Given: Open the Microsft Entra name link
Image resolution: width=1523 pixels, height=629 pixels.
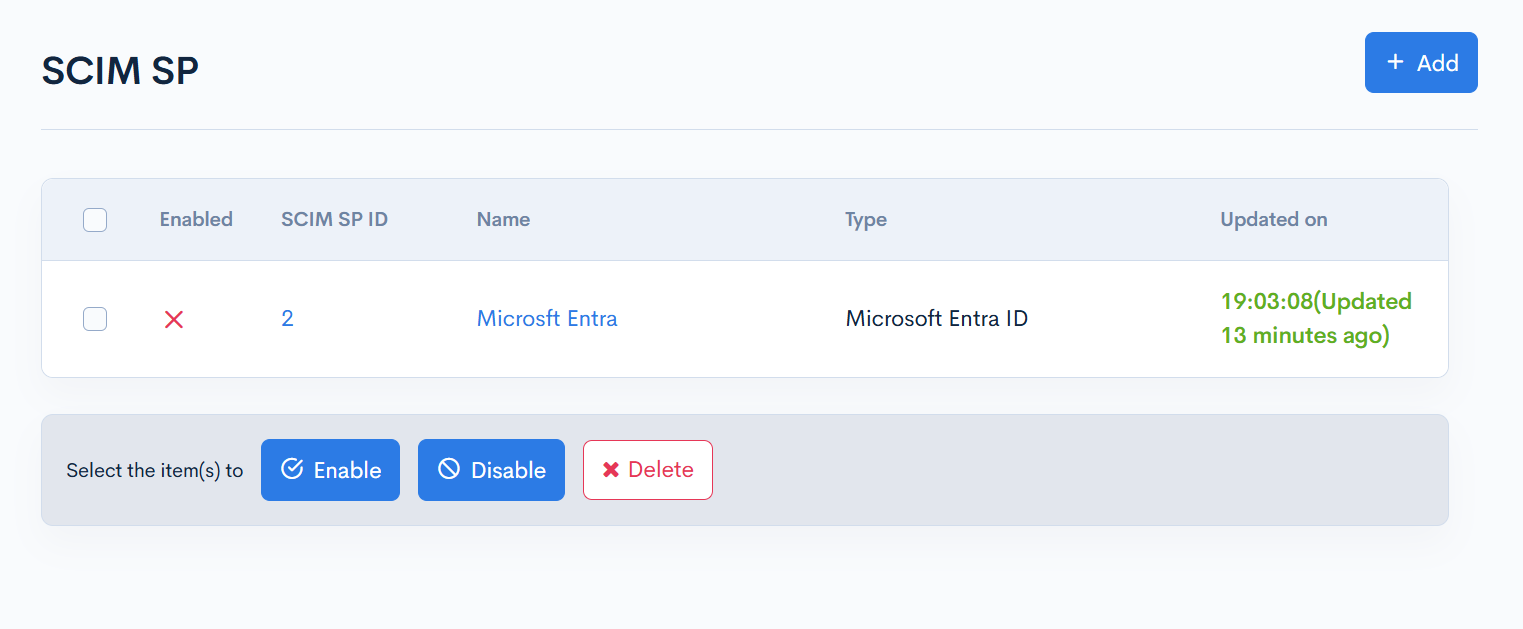Looking at the screenshot, I should (x=547, y=319).
